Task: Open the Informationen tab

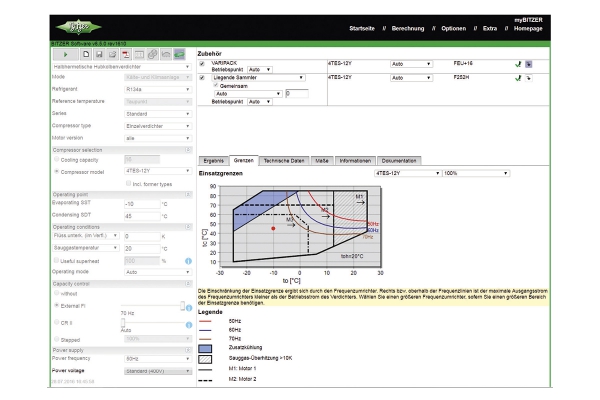Action: [x=355, y=161]
